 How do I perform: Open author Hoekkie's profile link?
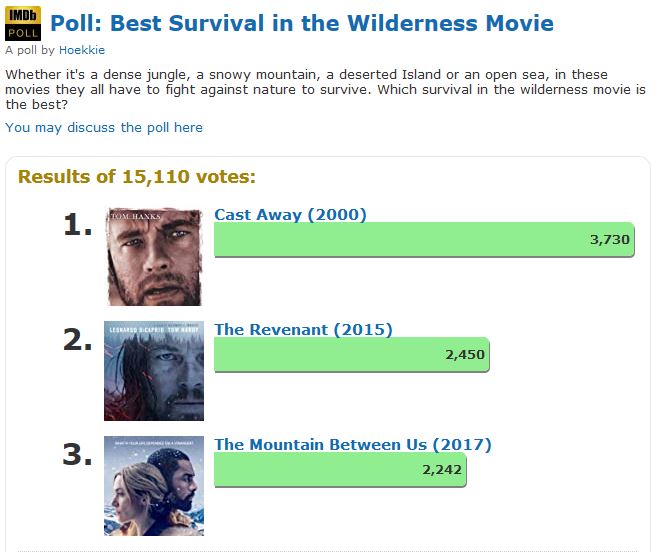click(x=82, y=49)
